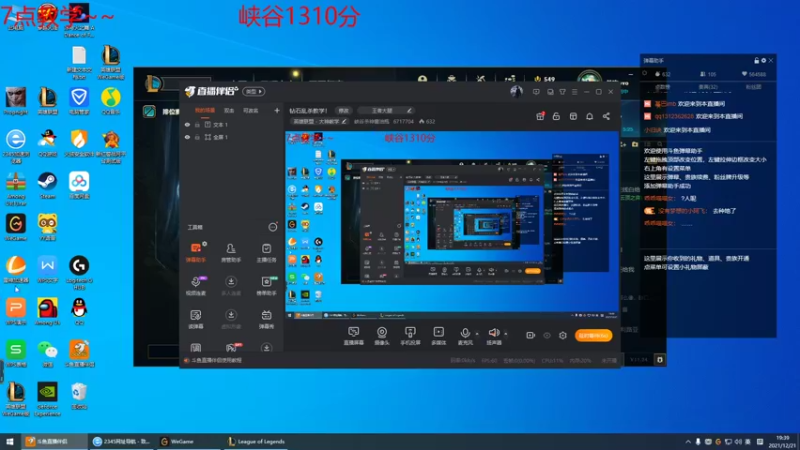Click the taskbar clock showing 19:39
Viewport: 800px width, 450px height.
tap(782, 442)
